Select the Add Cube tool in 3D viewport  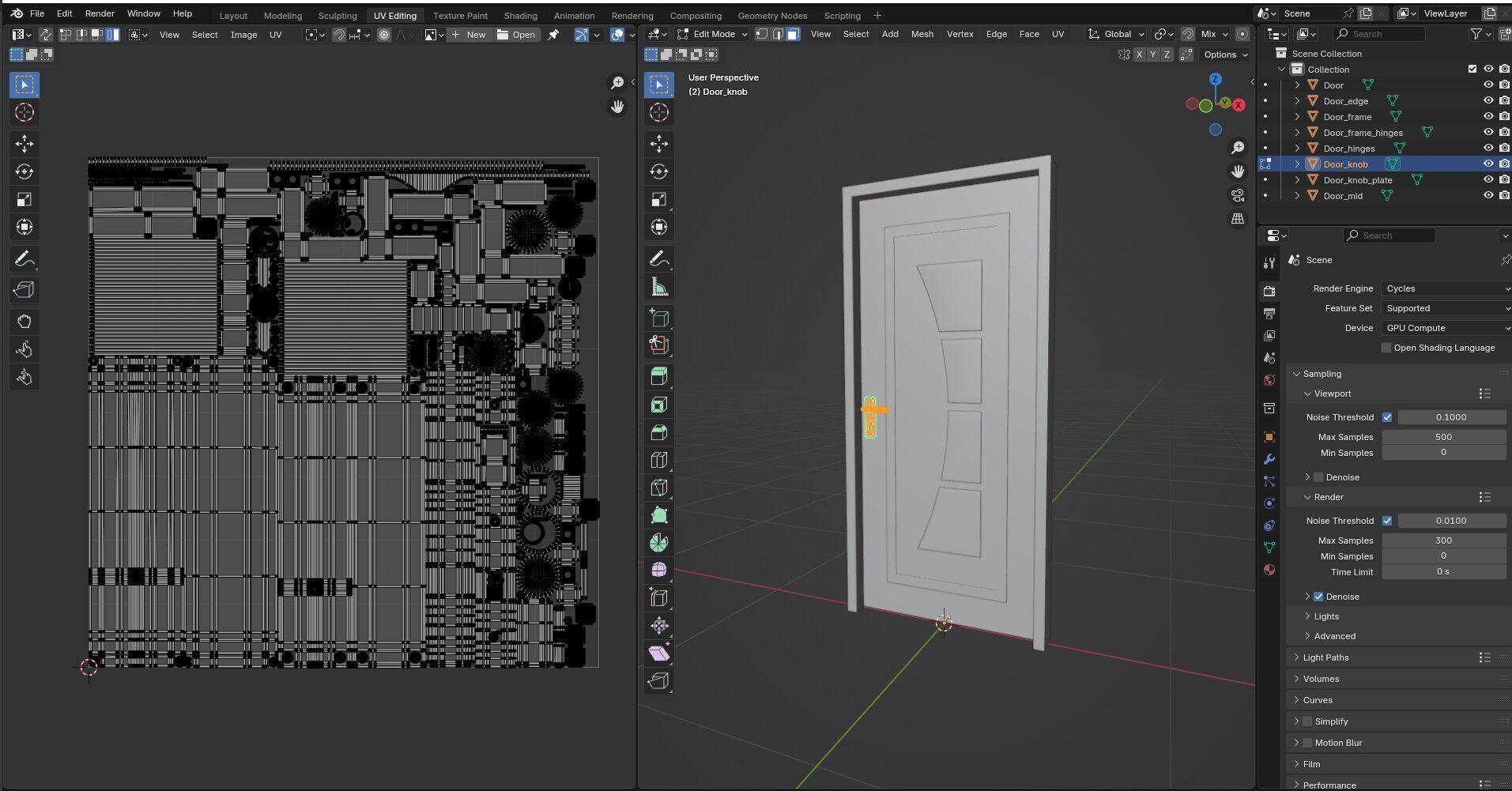tap(659, 318)
